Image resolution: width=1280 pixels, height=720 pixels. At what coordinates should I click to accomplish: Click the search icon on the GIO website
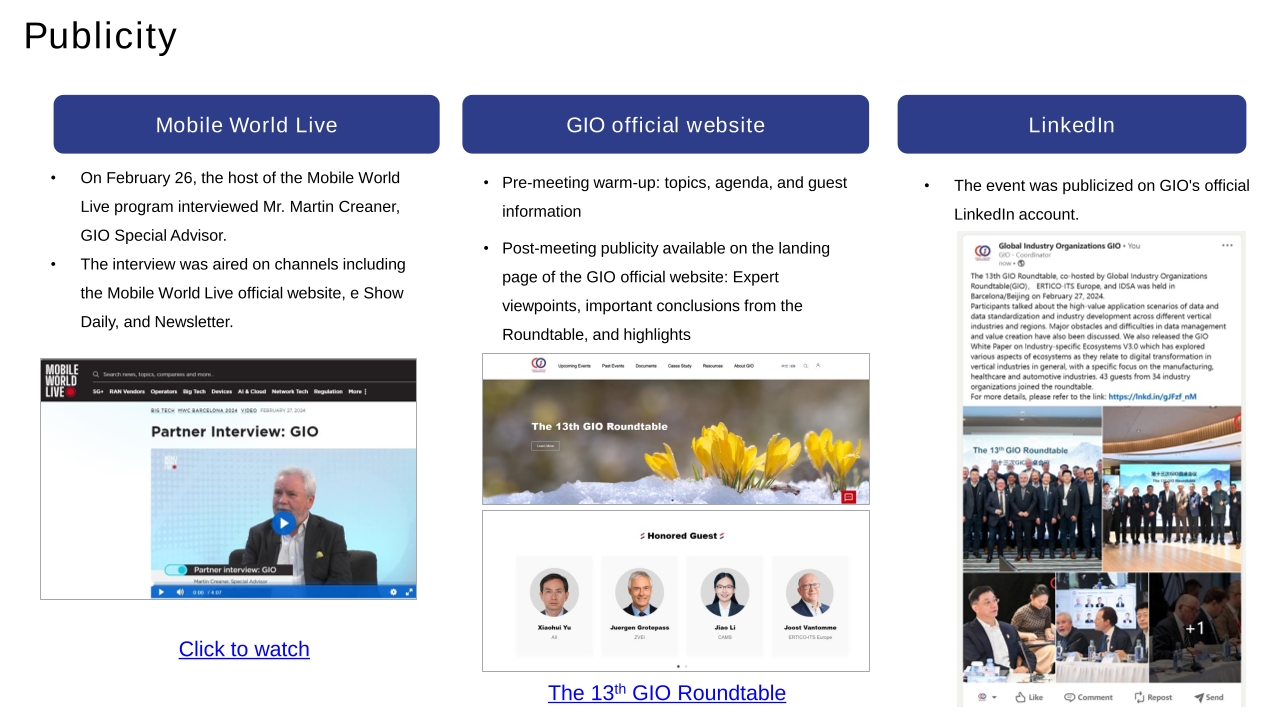(806, 366)
